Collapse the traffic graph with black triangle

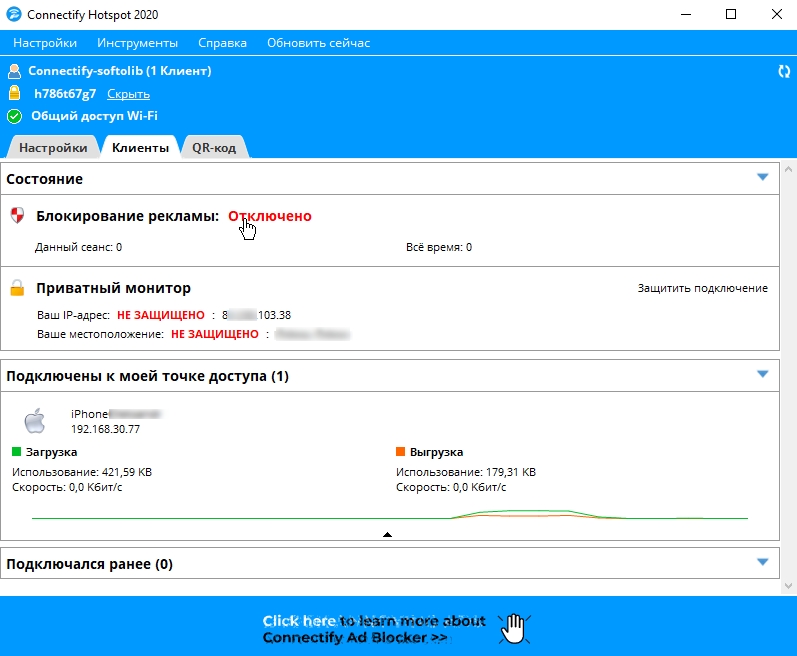point(387,535)
